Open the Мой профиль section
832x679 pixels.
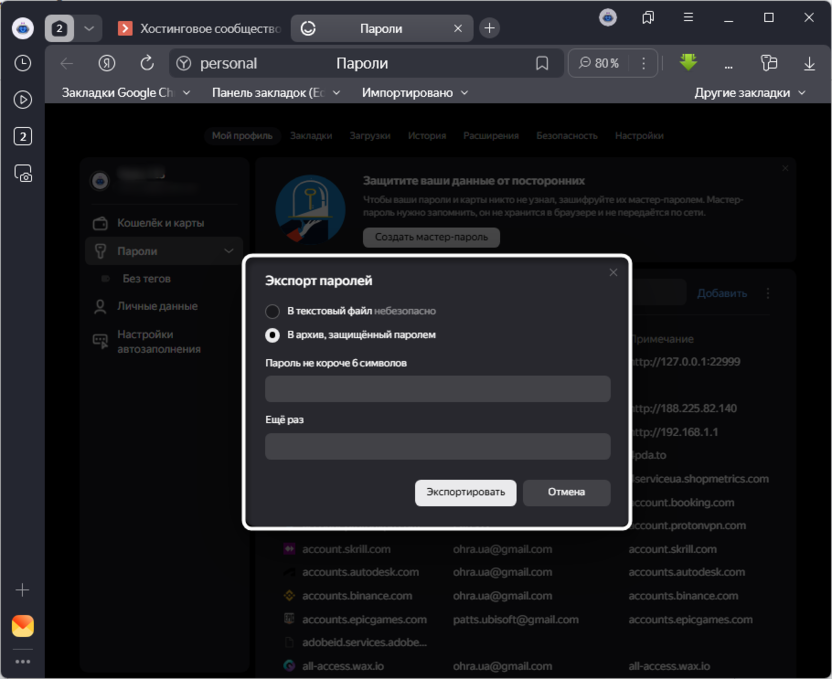click(x=242, y=136)
